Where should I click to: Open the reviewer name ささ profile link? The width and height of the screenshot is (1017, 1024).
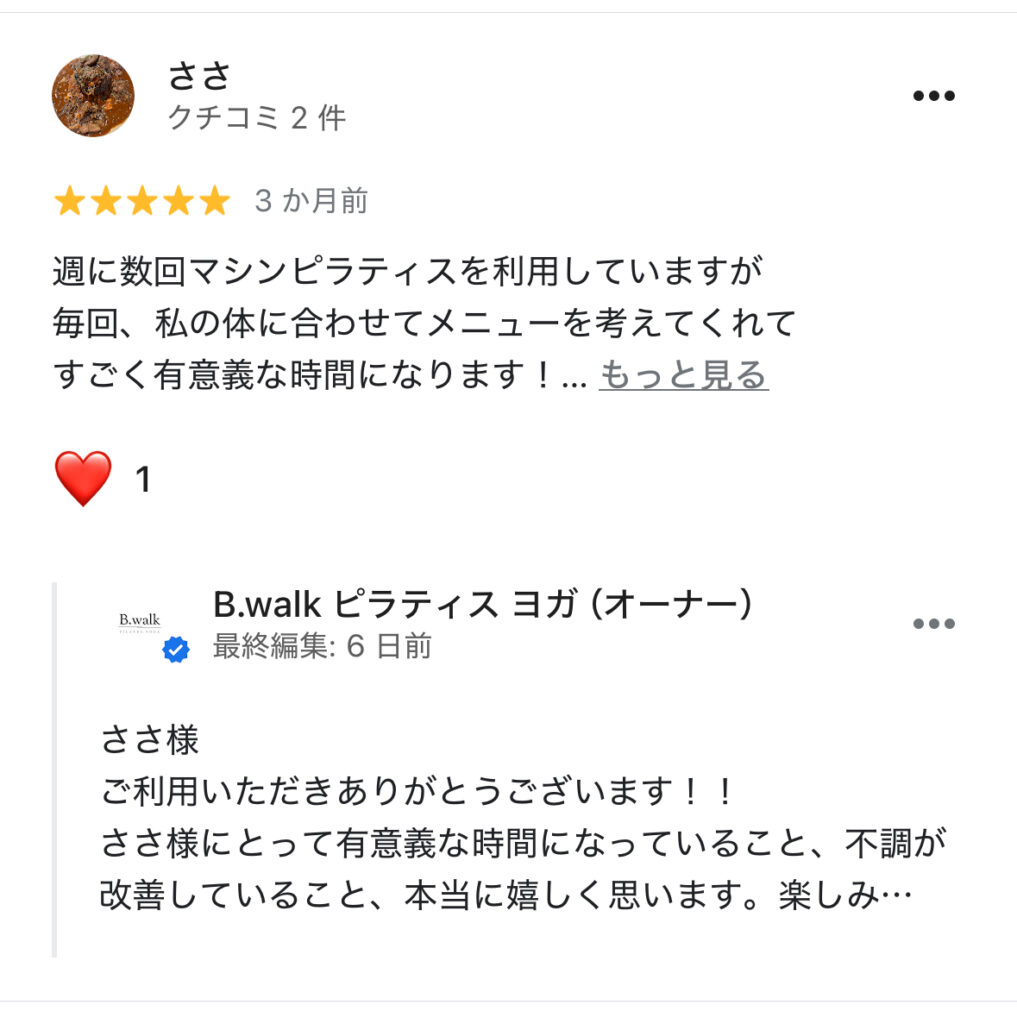(x=199, y=75)
